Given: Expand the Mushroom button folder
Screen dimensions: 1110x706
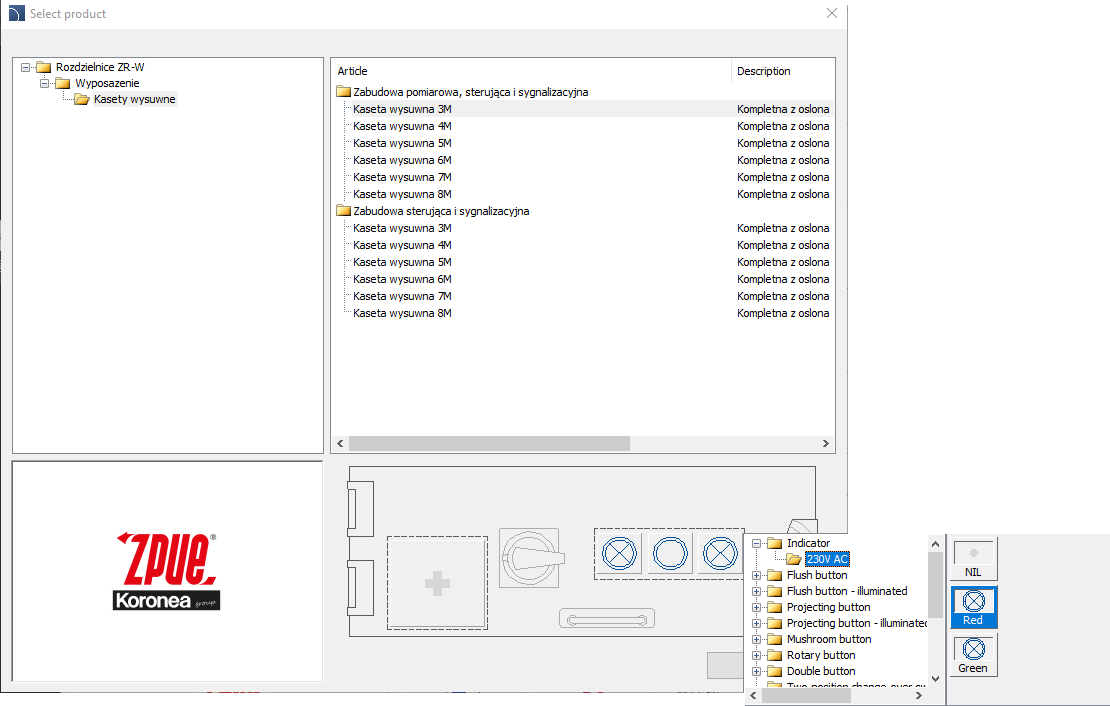Looking at the screenshot, I should point(757,639).
